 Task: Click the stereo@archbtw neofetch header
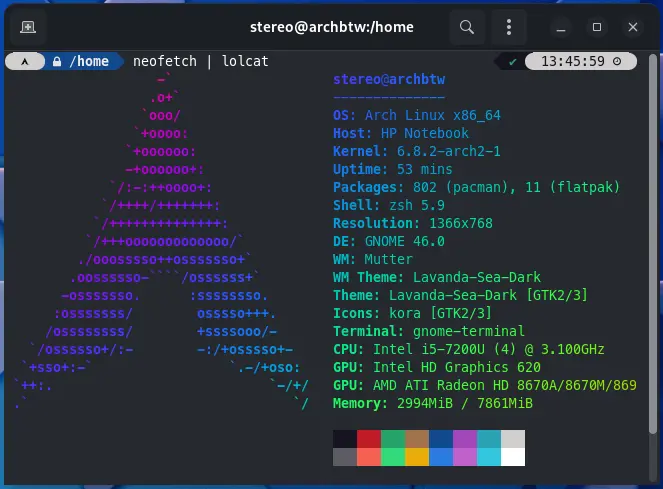point(389,79)
